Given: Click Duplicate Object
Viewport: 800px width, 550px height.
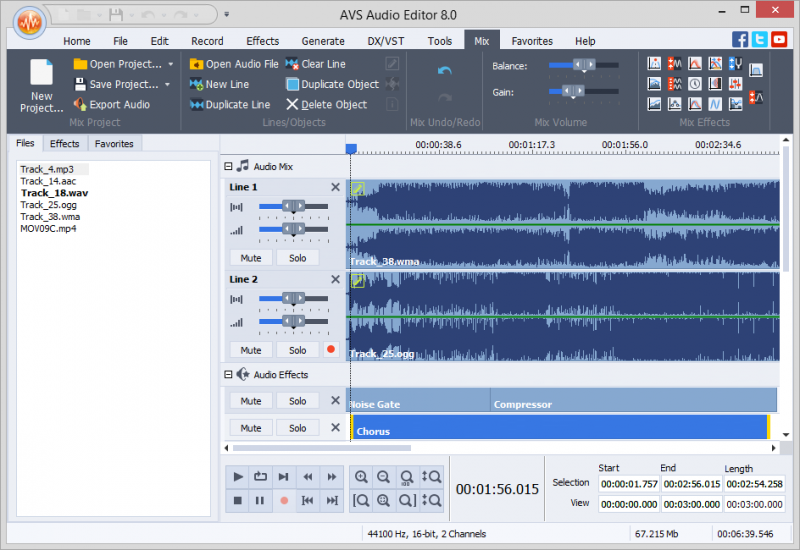Looking at the screenshot, I should coord(333,84).
